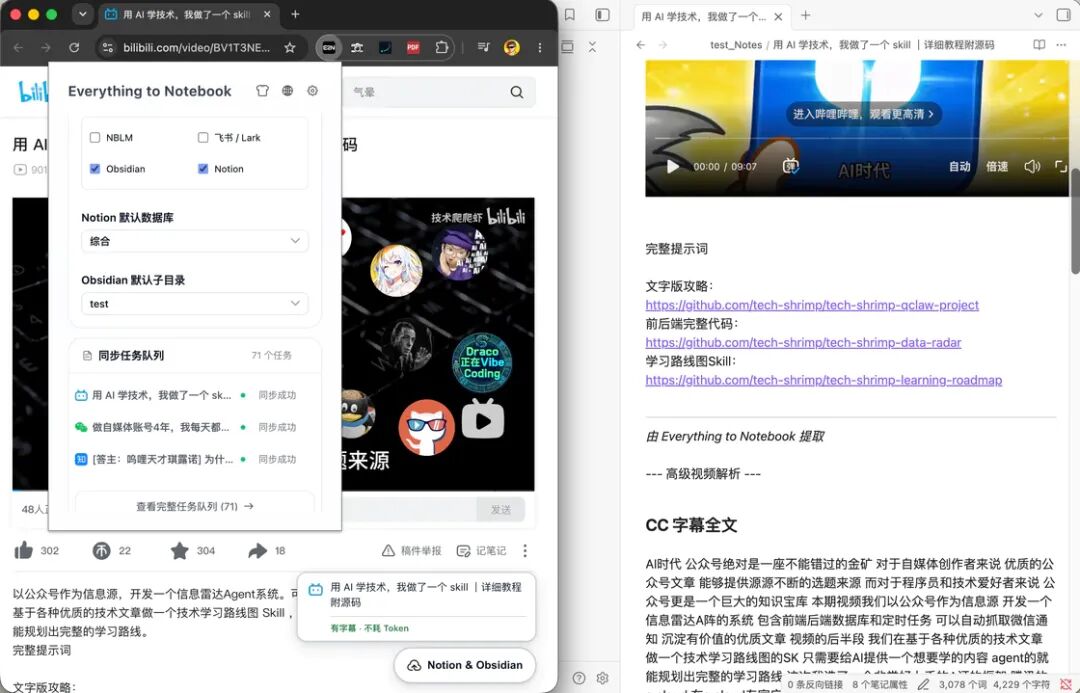1080x693 pixels.
Task: Expand the Chrome tab search dropdown
Action: click(83, 14)
